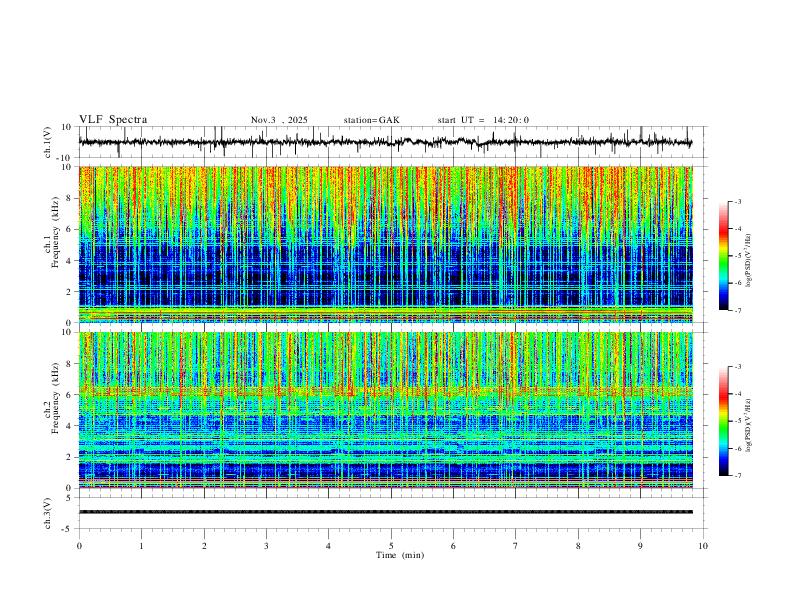Click the upper colorbar 'log(PSD)(V²/Hz)' label

point(749,261)
